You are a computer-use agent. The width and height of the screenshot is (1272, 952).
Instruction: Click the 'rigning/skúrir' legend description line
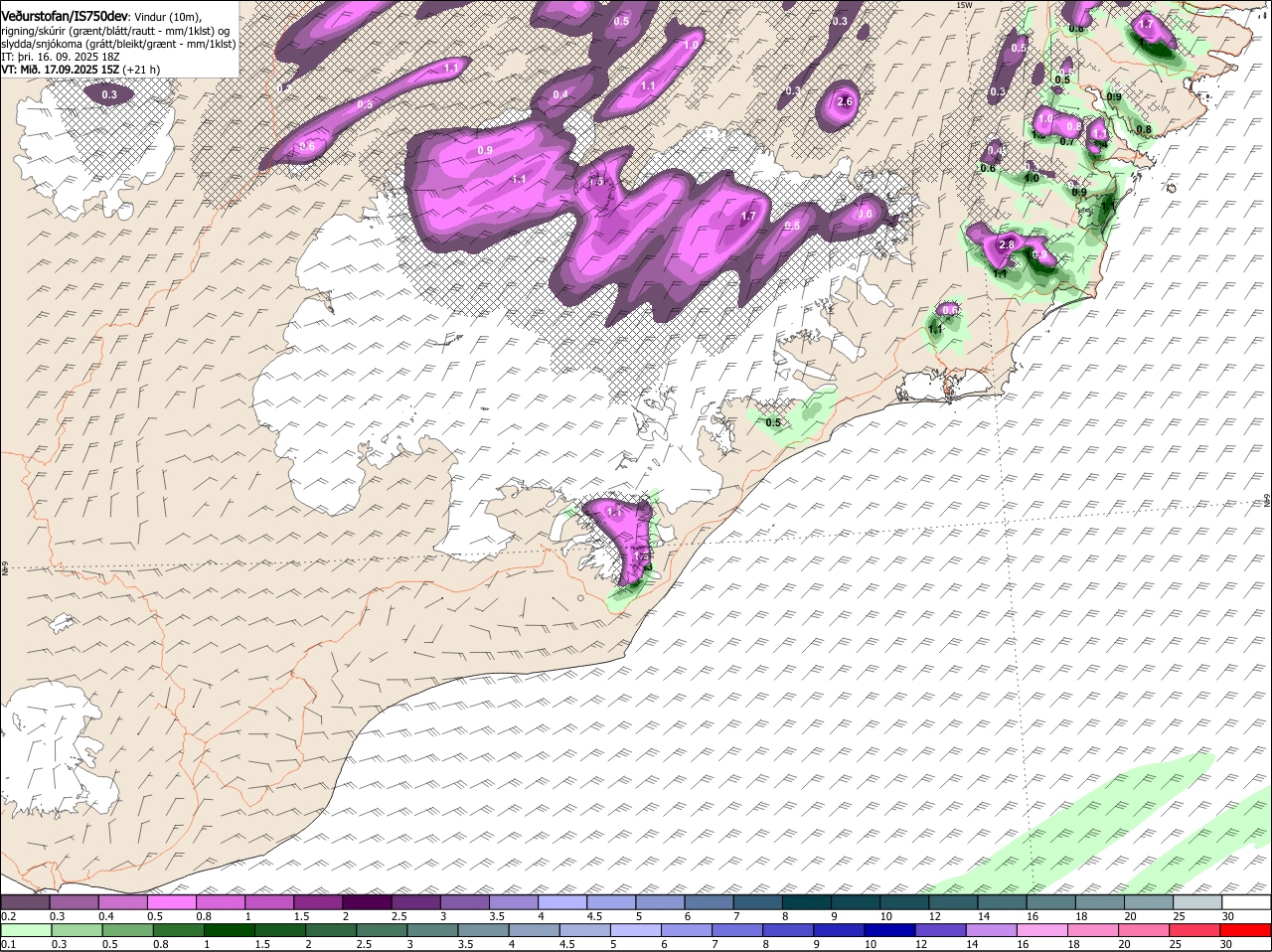(114, 31)
